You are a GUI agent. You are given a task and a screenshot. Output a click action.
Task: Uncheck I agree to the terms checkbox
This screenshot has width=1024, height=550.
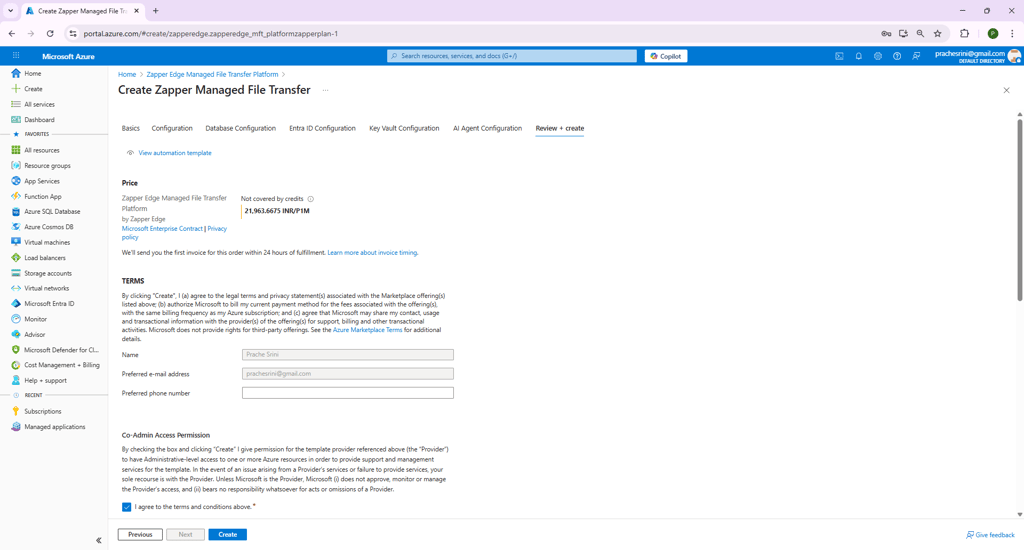pyautogui.click(x=127, y=507)
